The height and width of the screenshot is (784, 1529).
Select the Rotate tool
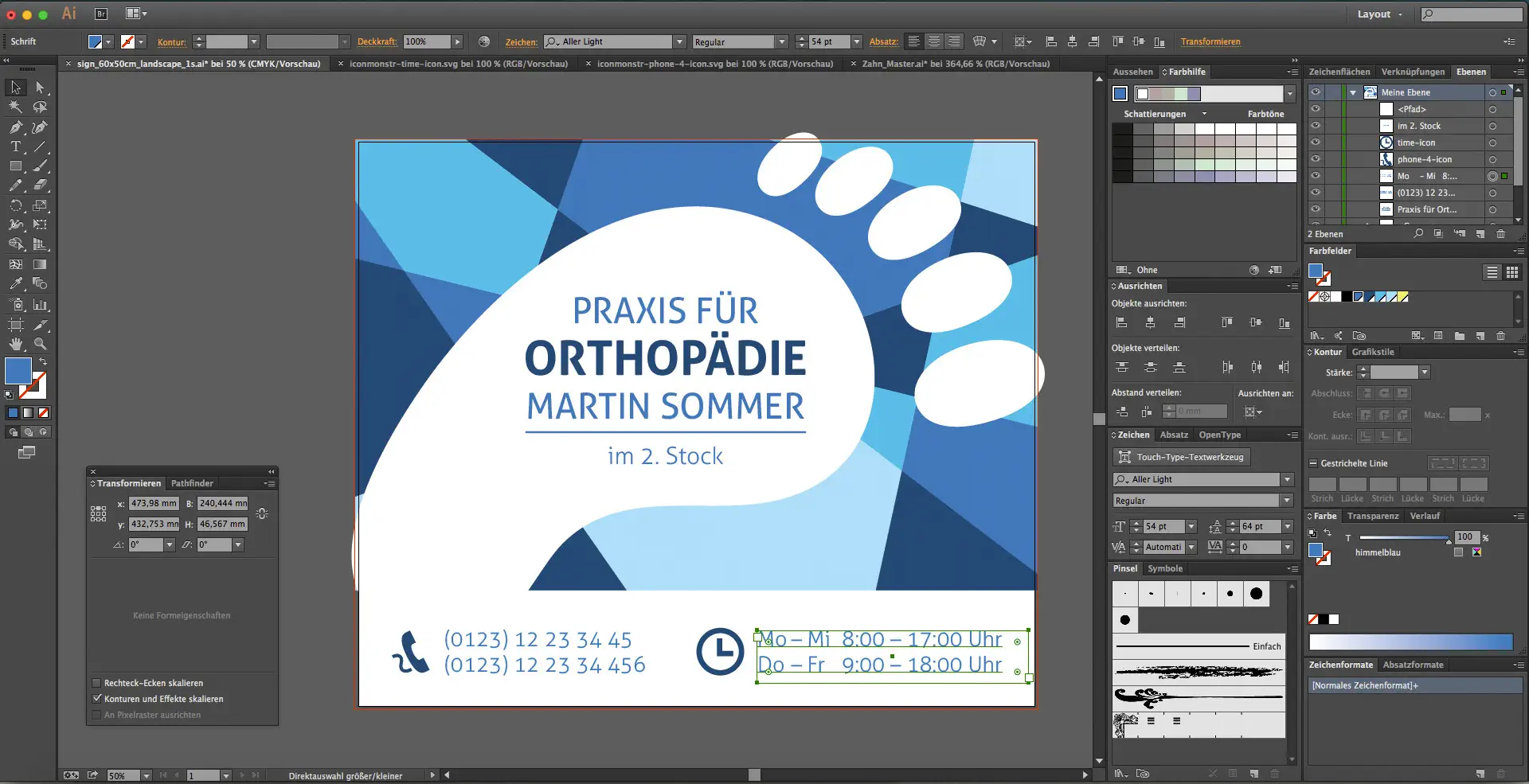[16, 205]
